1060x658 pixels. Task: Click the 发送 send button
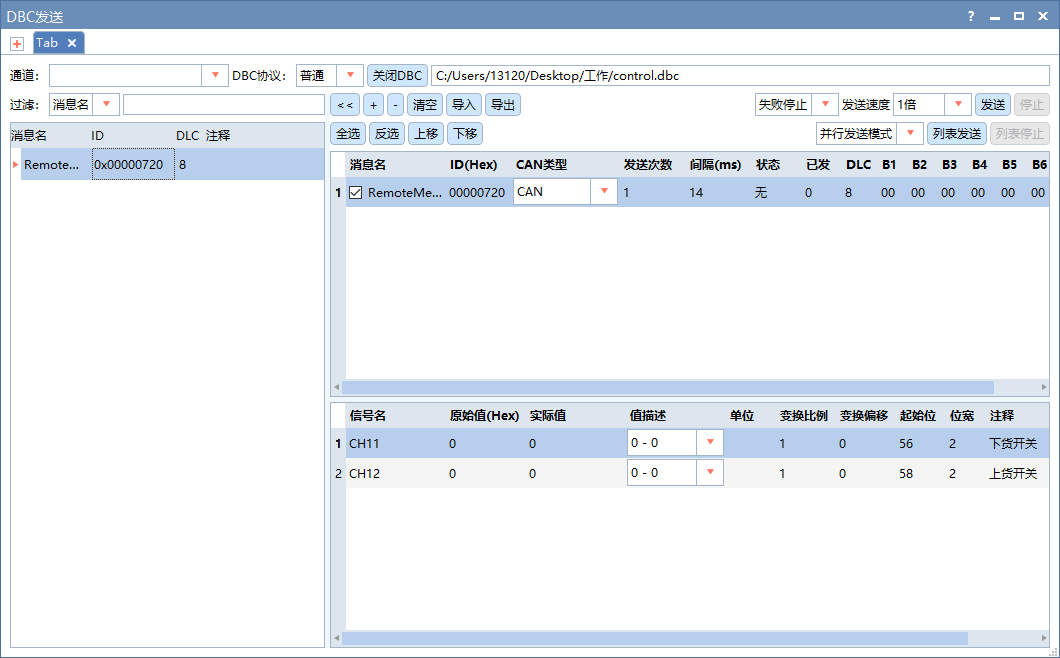992,103
